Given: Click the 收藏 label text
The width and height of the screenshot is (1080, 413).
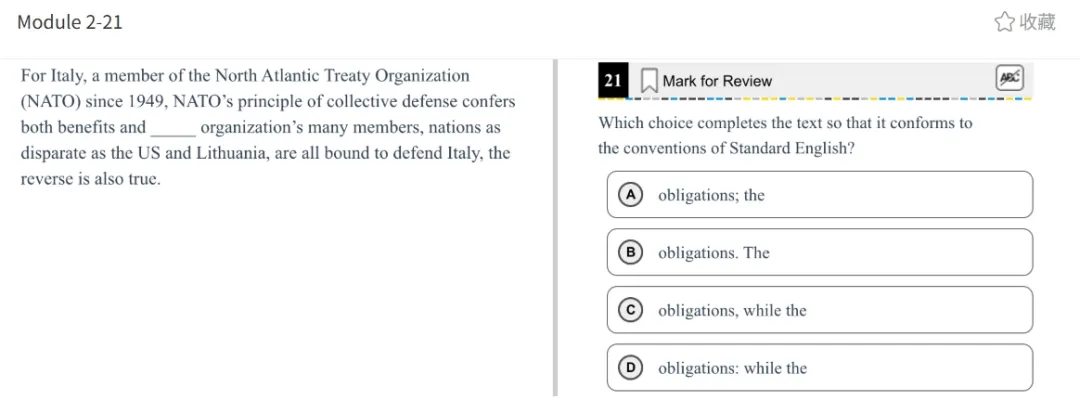Looking at the screenshot, I should (x=1037, y=23).
